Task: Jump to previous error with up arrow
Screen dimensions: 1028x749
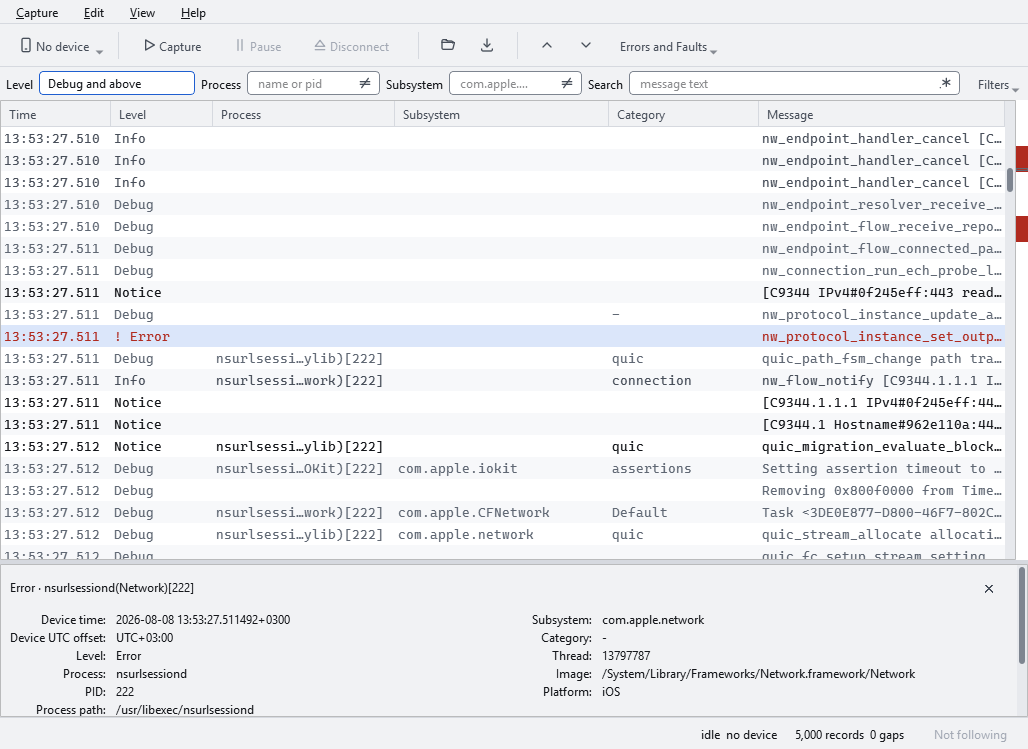Action: pos(547,45)
